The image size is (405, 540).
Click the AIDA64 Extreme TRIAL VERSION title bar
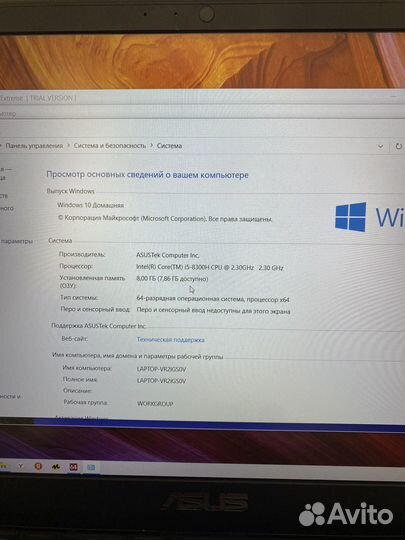(x=202, y=98)
